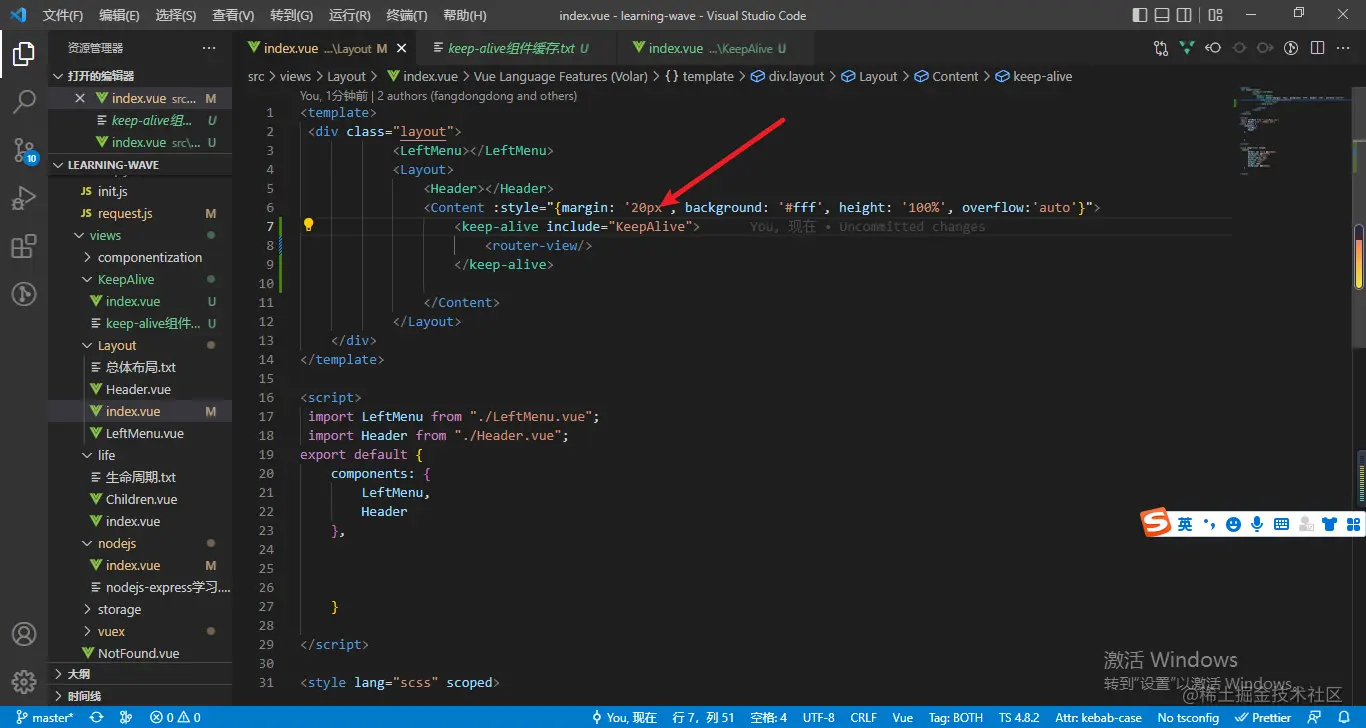The width and height of the screenshot is (1366, 728).
Task: Open the Extensions view
Action: point(24,246)
